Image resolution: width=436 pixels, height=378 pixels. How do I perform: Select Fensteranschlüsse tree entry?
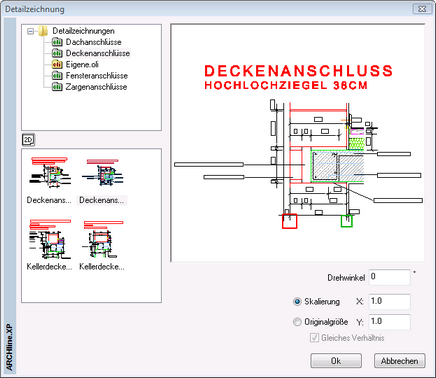tap(97, 76)
